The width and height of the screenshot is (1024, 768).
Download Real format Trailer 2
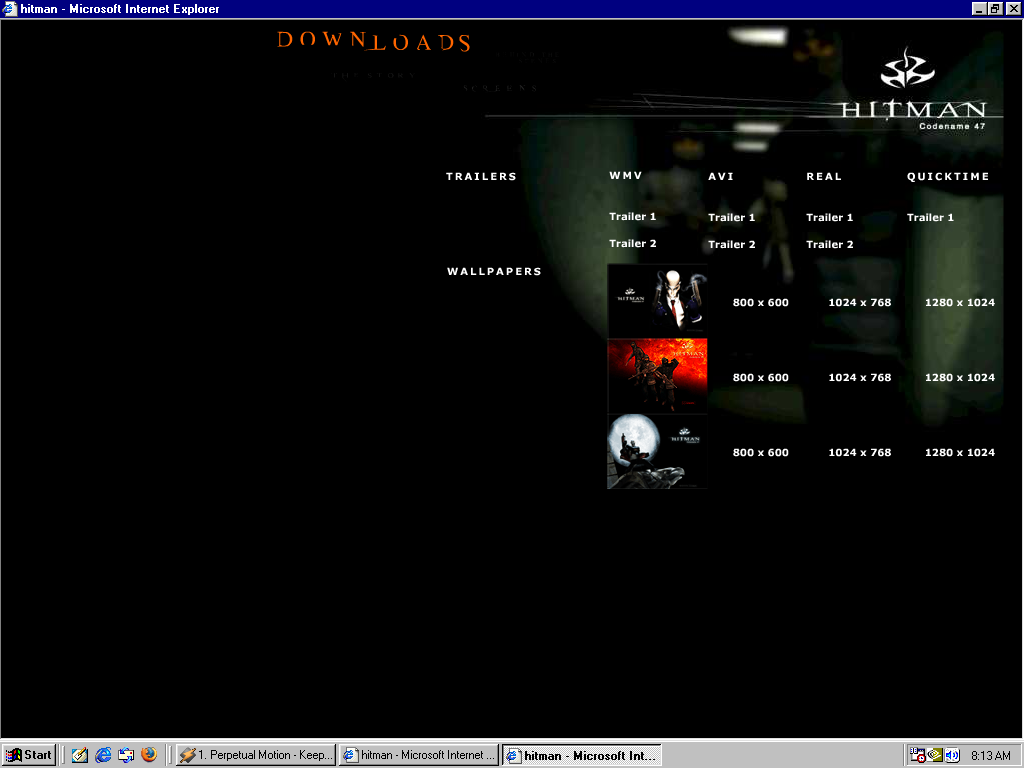tap(830, 244)
